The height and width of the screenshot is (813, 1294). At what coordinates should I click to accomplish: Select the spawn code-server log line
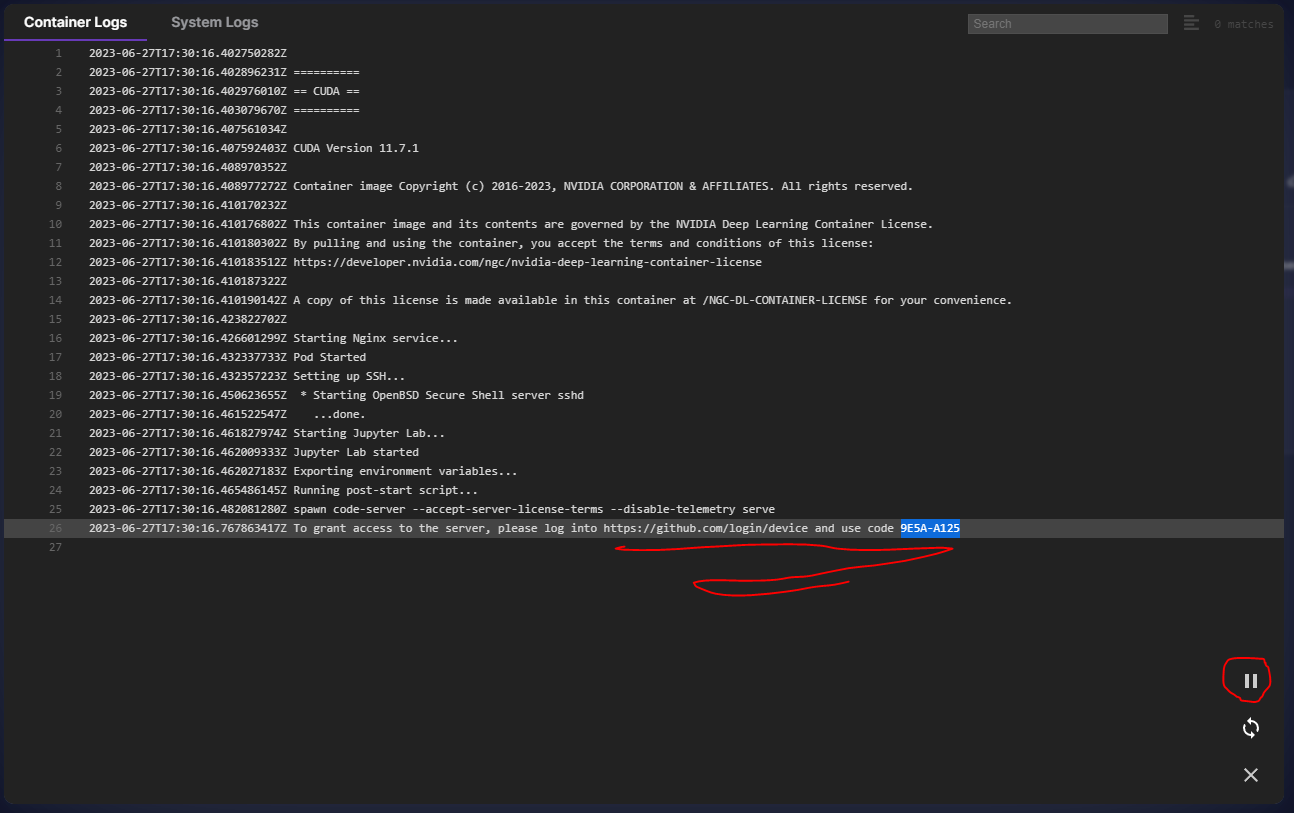(x=533, y=509)
